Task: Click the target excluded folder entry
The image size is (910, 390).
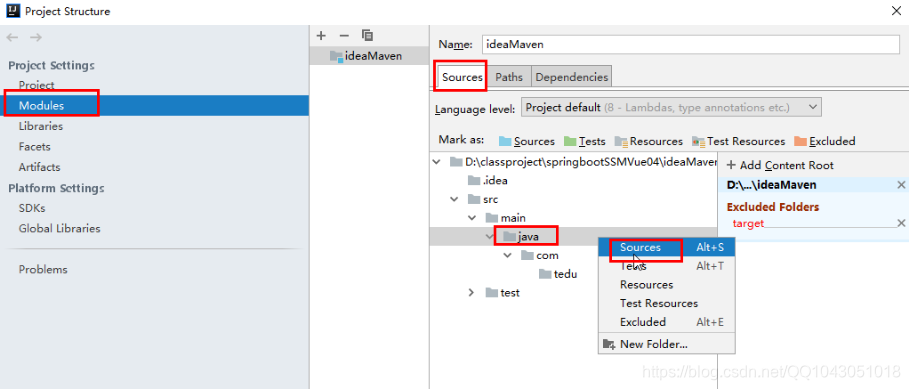Action: 748,223
